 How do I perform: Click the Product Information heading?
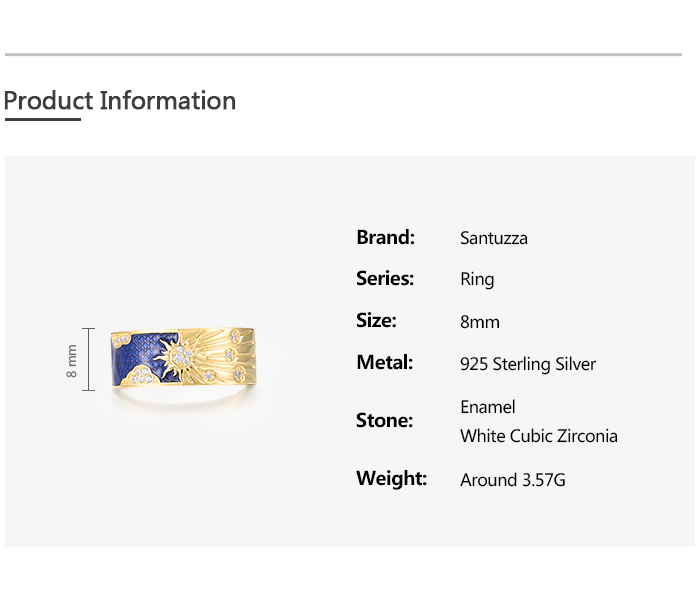(120, 101)
